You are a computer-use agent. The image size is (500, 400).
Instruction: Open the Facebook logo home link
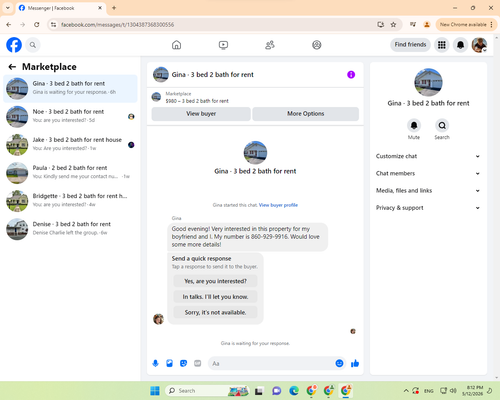tap(14, 45)
